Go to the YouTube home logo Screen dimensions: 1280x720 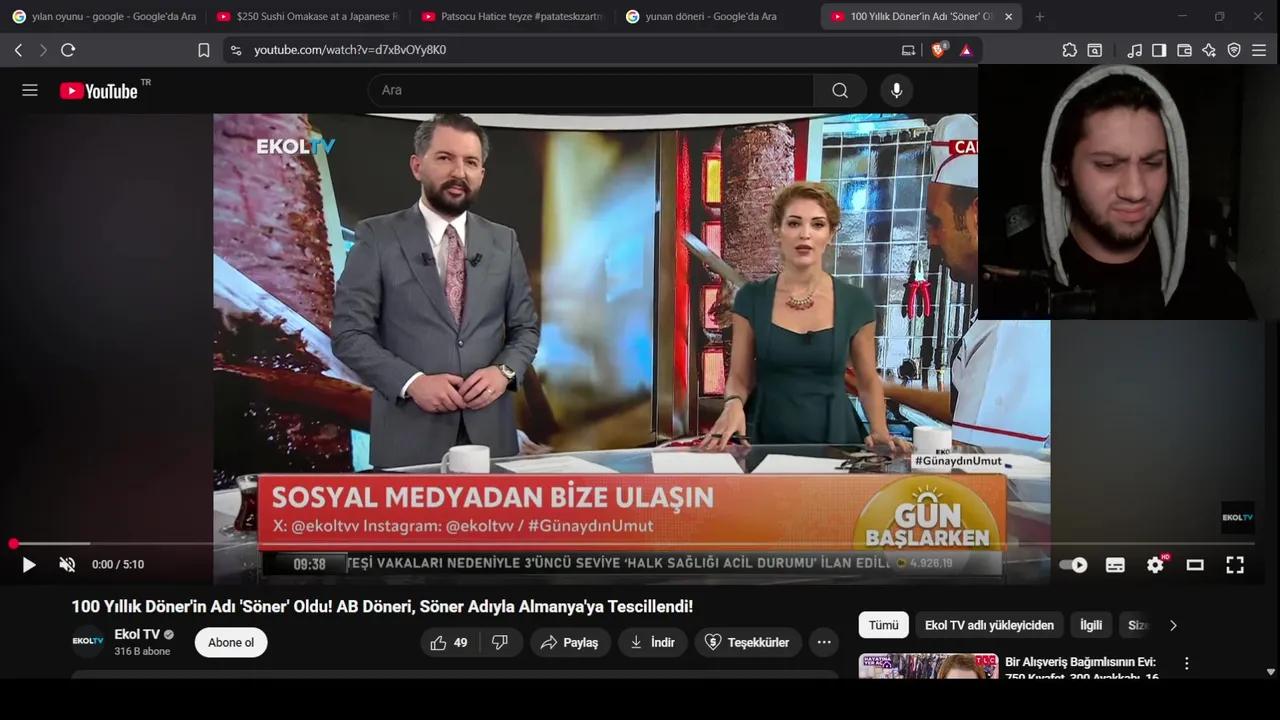pyautogui.click(x=98, y=91)
